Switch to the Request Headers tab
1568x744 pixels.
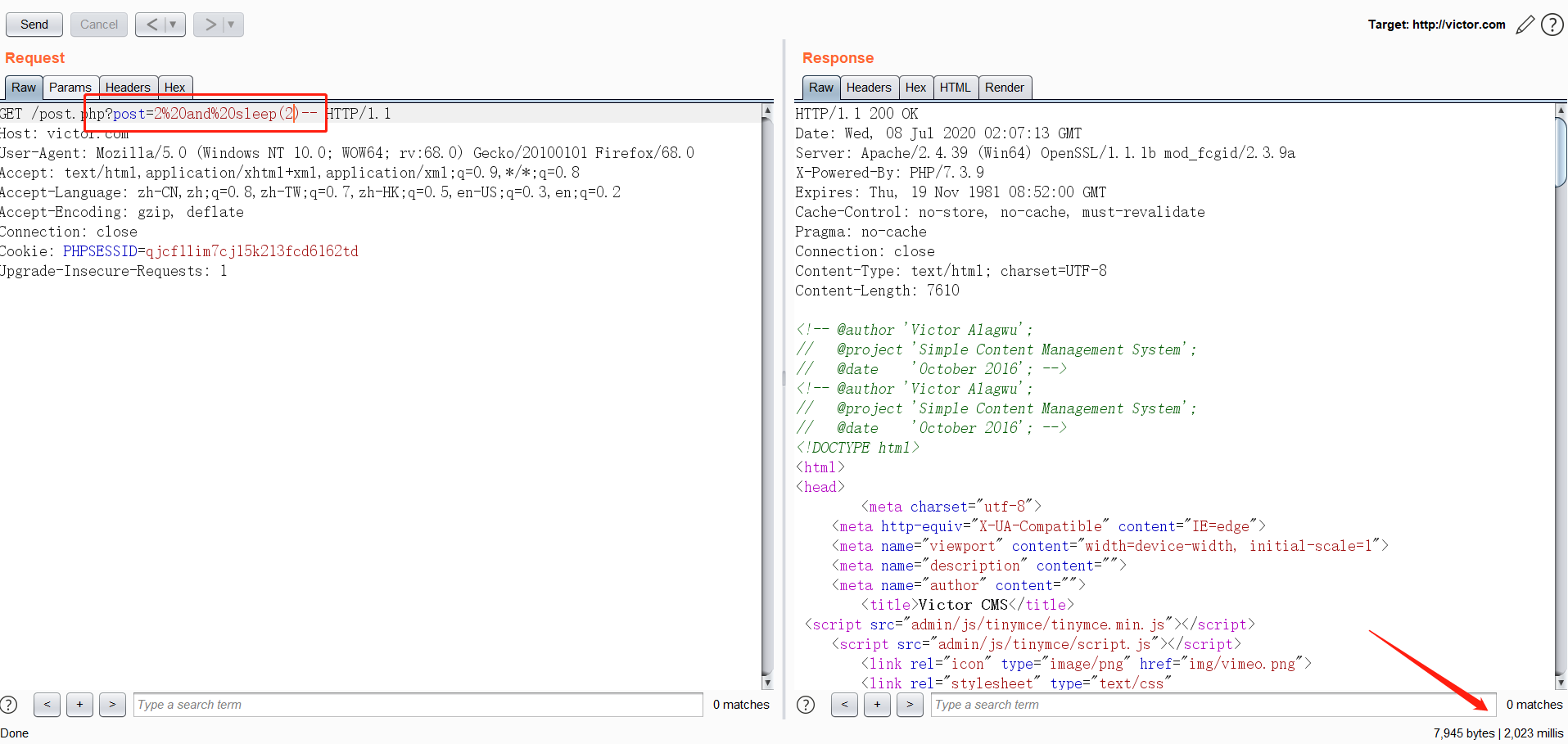click(x=129, y=88)
